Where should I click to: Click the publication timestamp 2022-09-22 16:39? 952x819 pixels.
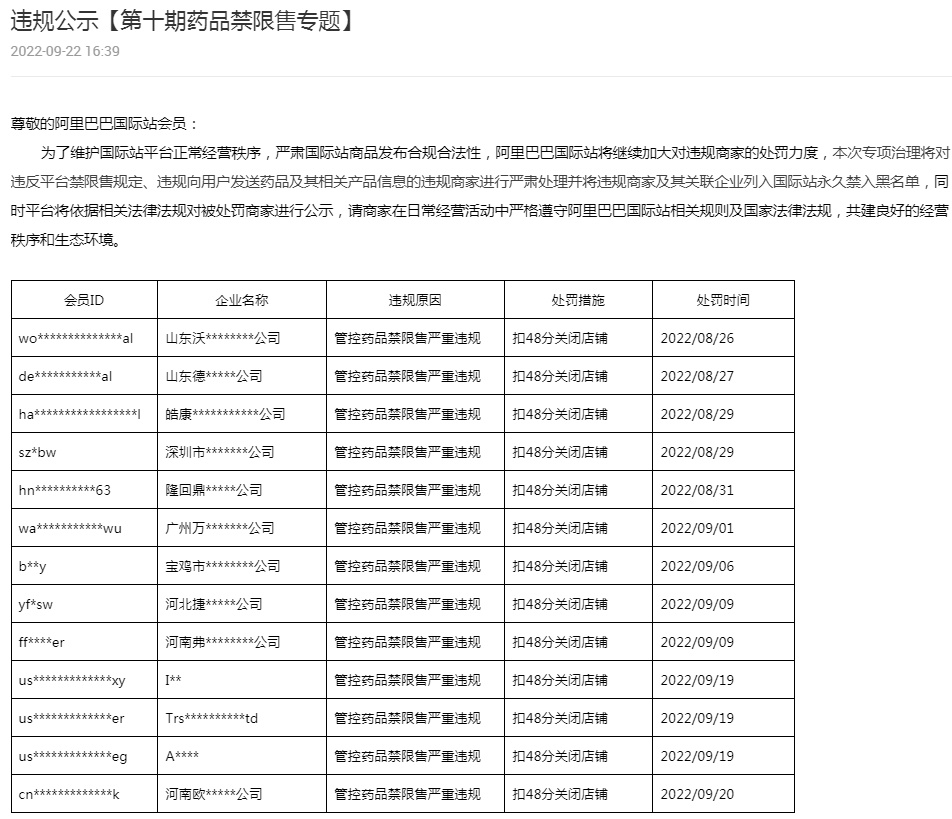(65, 51)
